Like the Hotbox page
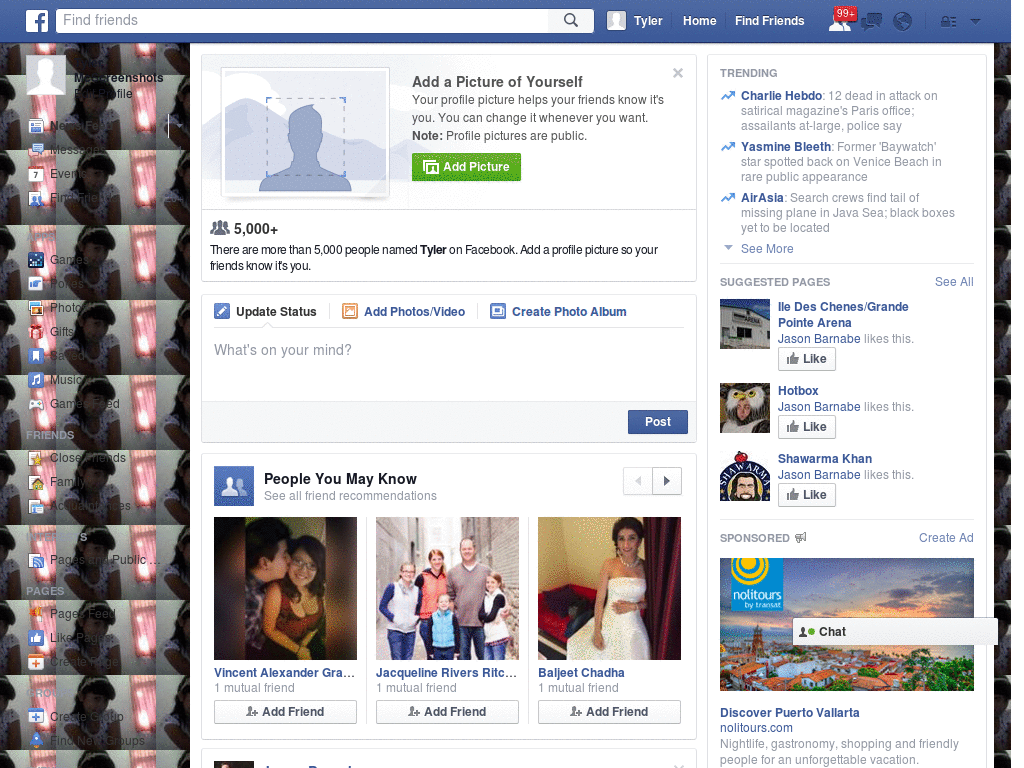 pyautogui.click(x=807, y=426)
